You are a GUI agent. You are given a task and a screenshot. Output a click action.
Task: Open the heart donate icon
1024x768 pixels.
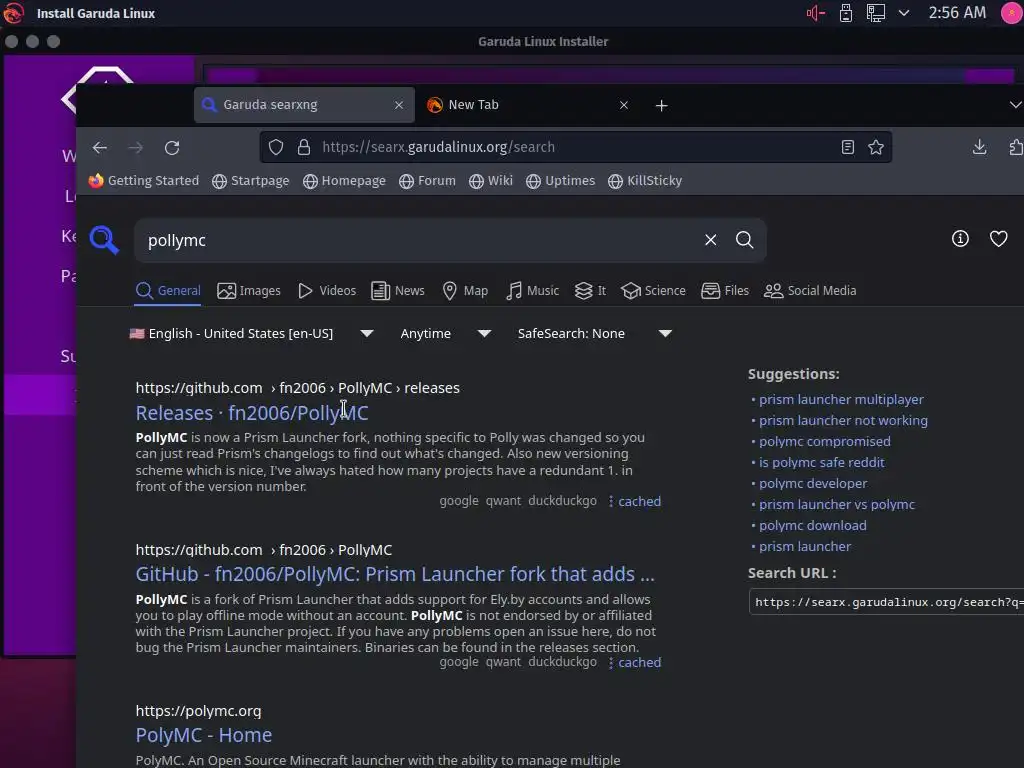pos(998,238)
